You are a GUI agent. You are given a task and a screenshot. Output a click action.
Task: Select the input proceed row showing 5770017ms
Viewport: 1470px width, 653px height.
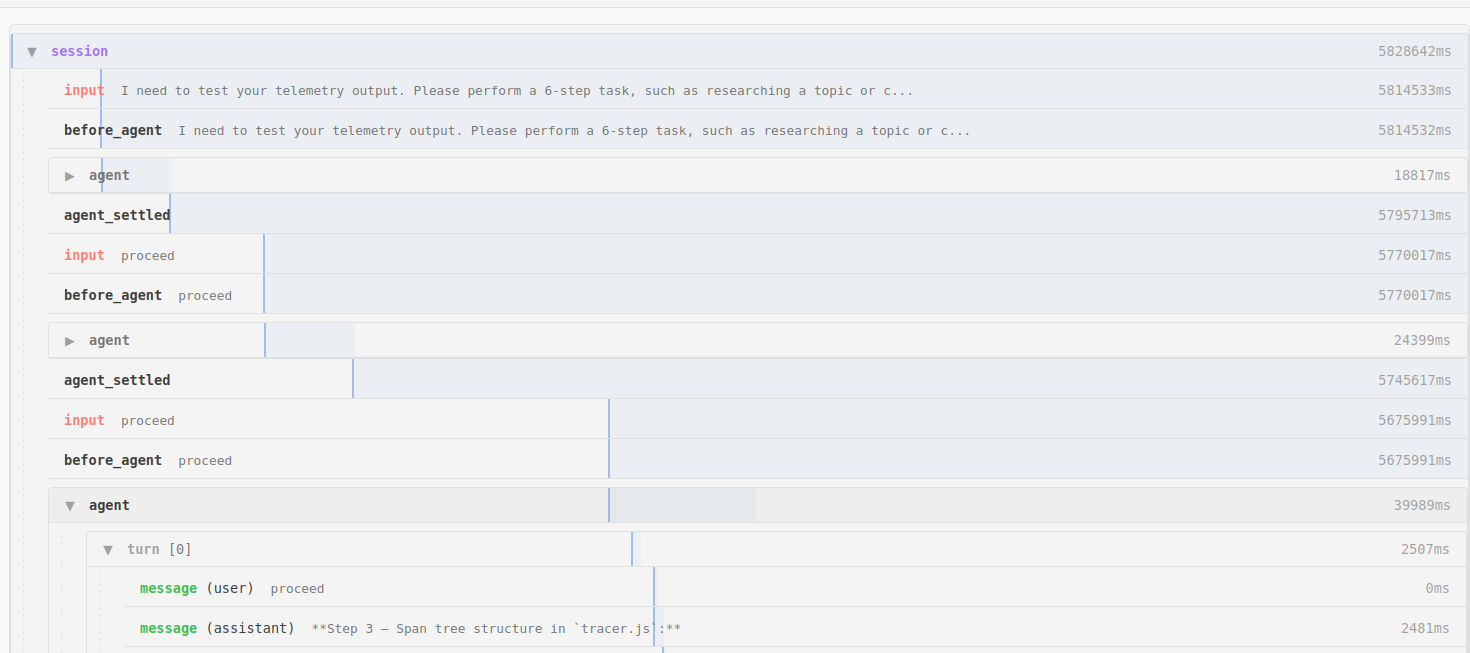(758, 255)
